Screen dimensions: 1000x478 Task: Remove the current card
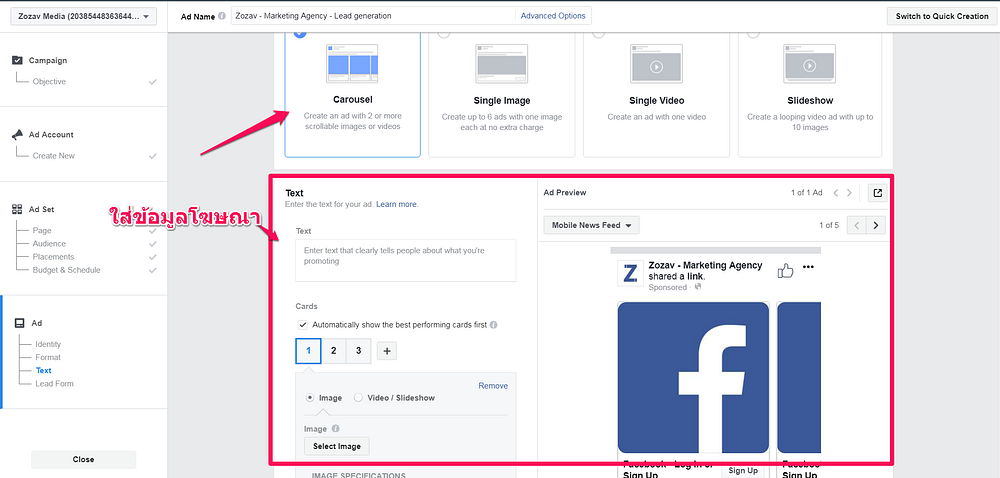click(493, 386)
